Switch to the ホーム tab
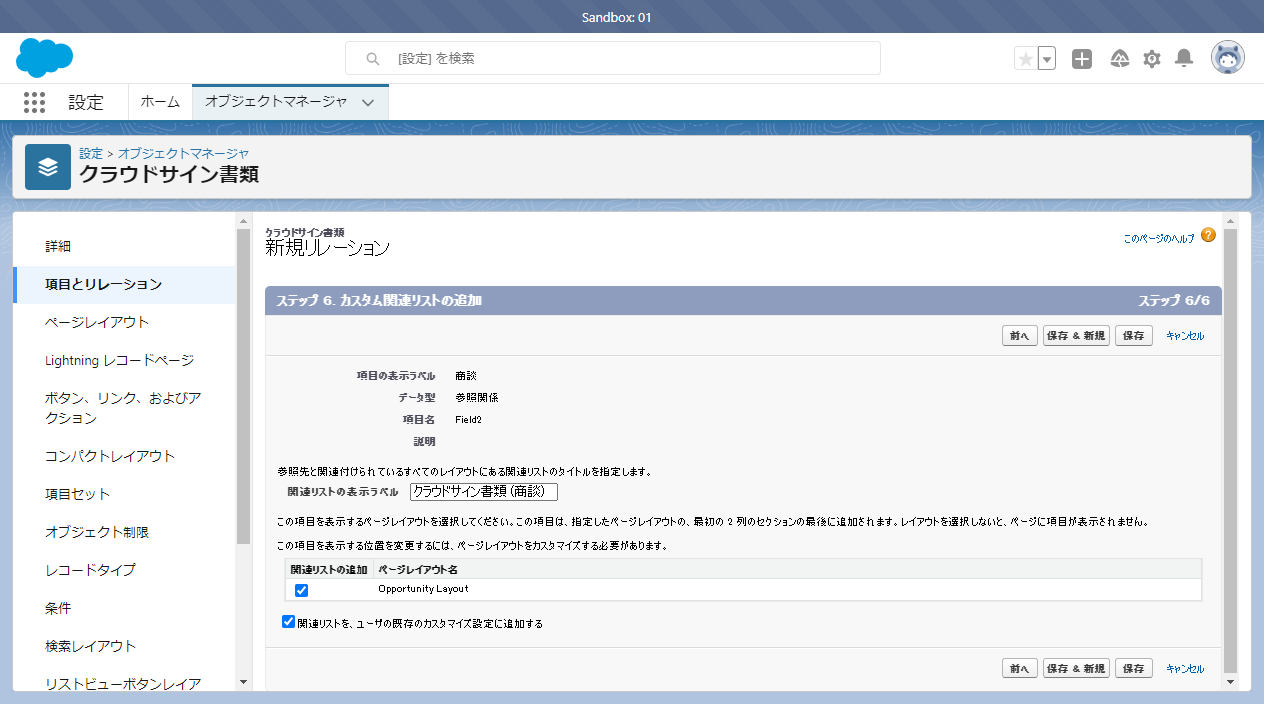The width and height of the screenshot is (1264, 704). [160, 102]
